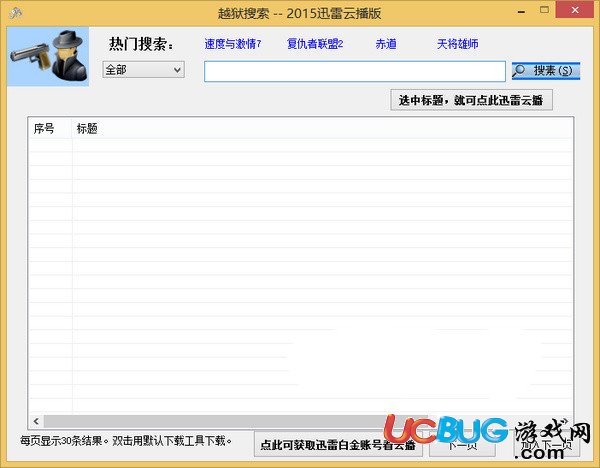Search hot keyword 天将雄师
600x468 pixels.
458,44
